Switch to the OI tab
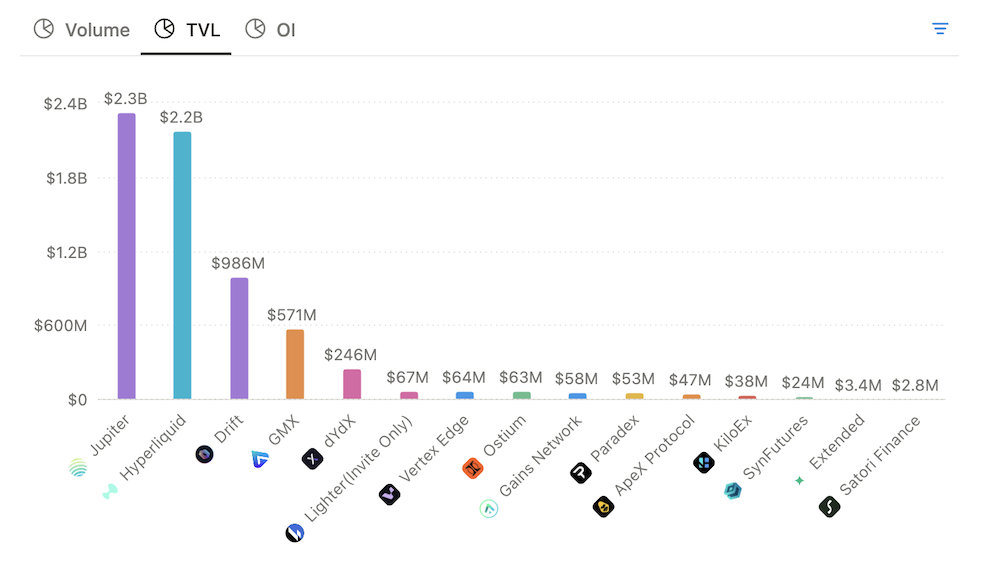Screen dimensions: 1000x564 tap(271, 30)
